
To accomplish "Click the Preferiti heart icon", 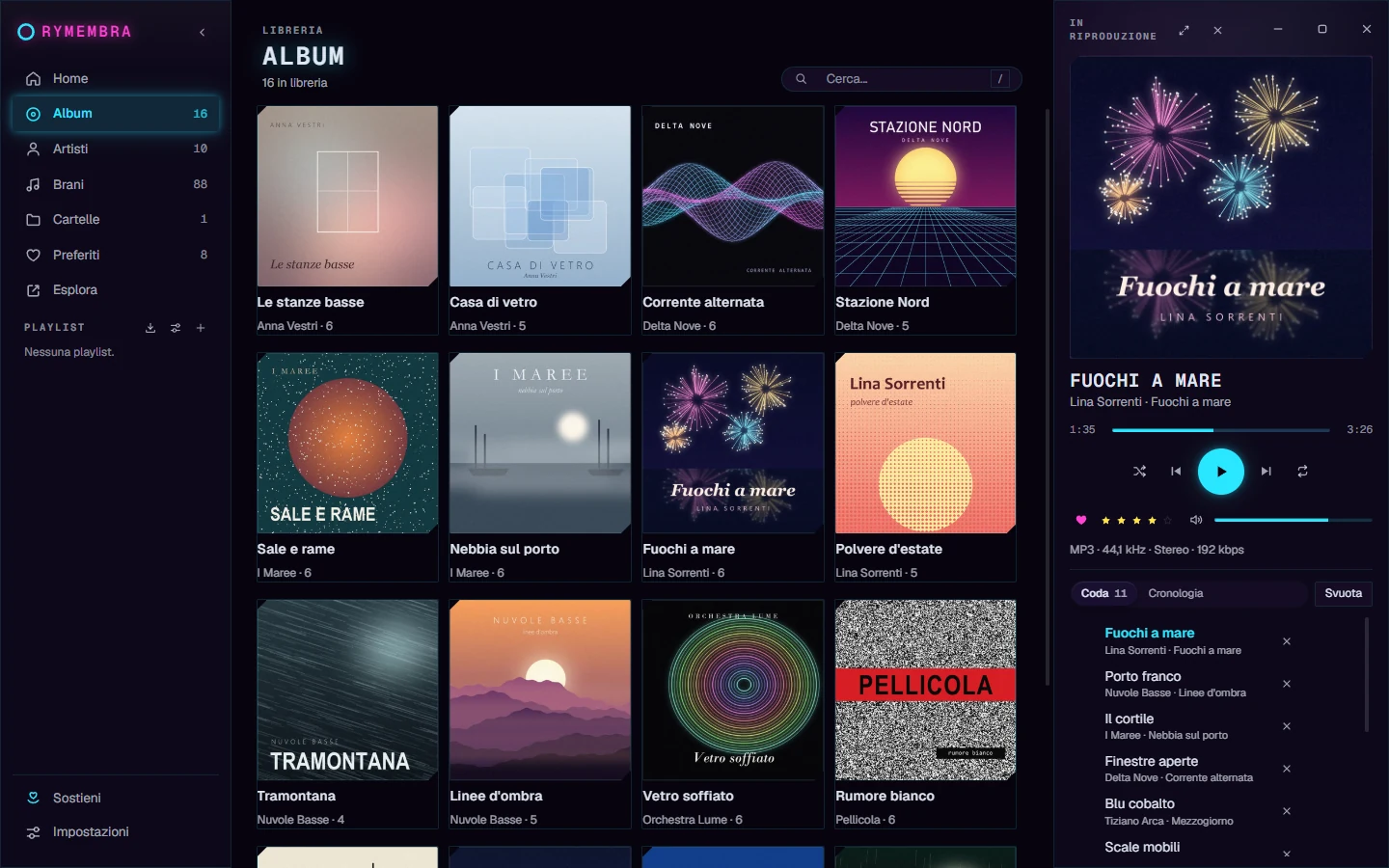I will click(x=33, y=255).
